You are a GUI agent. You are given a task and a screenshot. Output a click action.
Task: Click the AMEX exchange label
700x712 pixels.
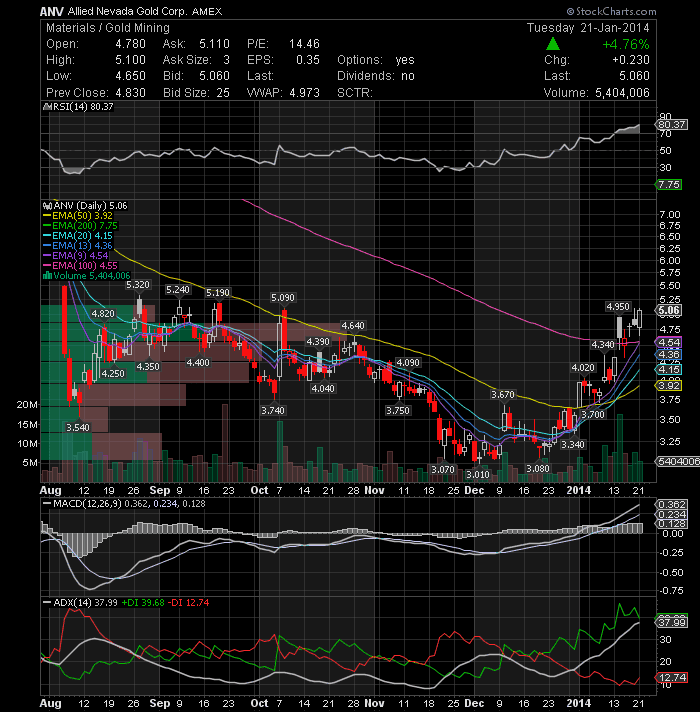click(207, 11)
